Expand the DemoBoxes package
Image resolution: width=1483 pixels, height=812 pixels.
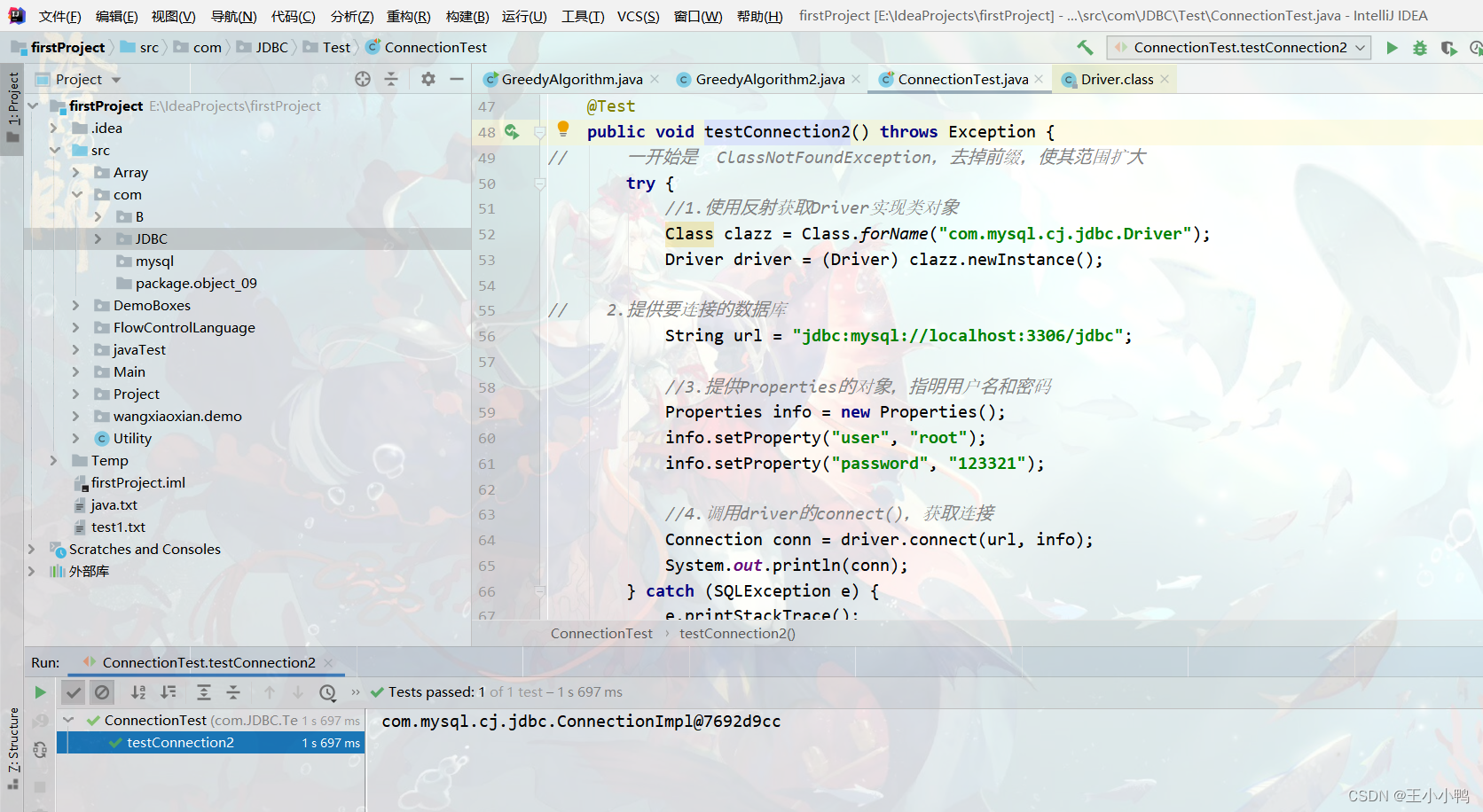tap(76, 306)
